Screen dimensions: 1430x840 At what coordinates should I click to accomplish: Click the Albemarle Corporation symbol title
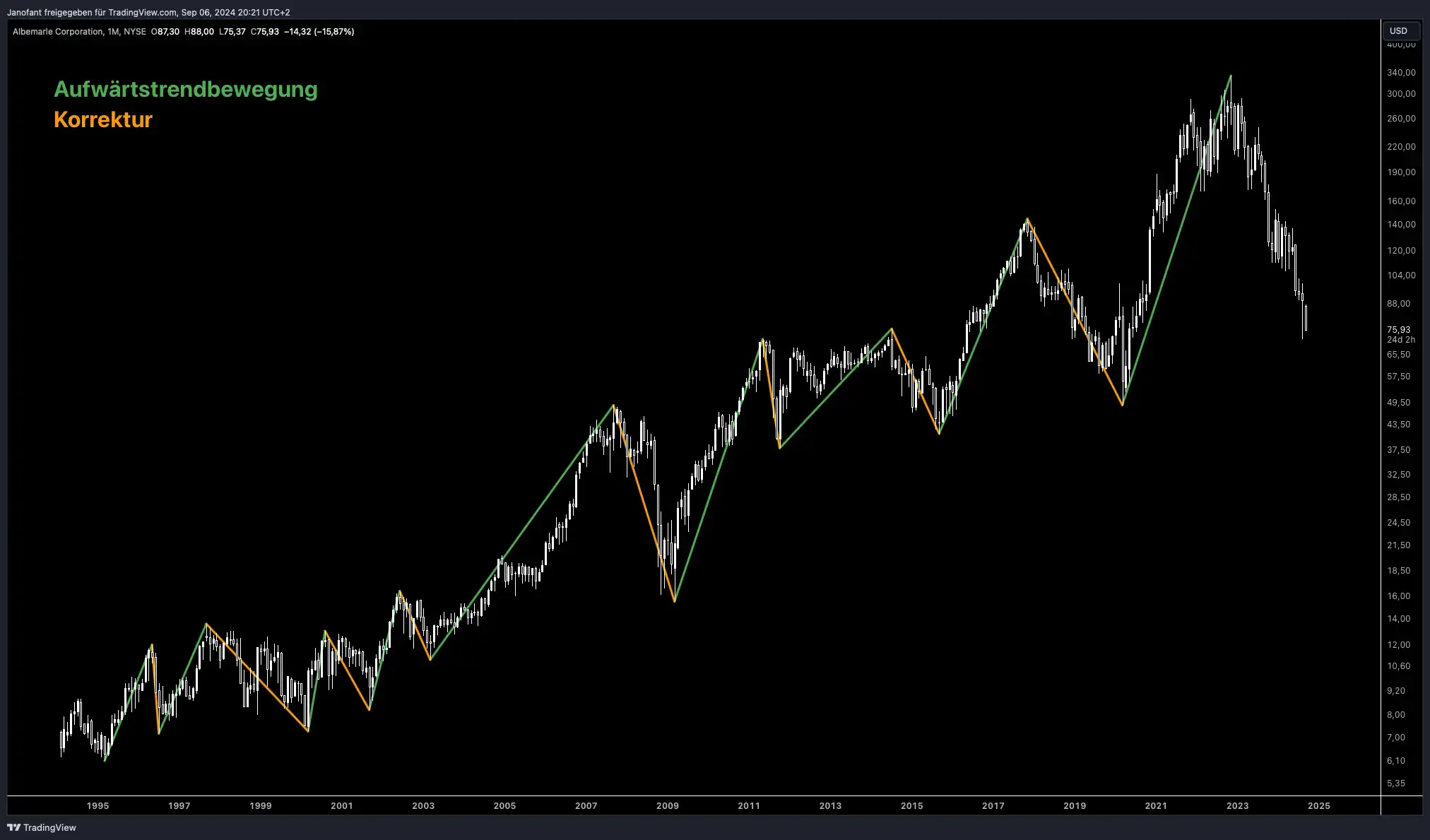(58, 32)
